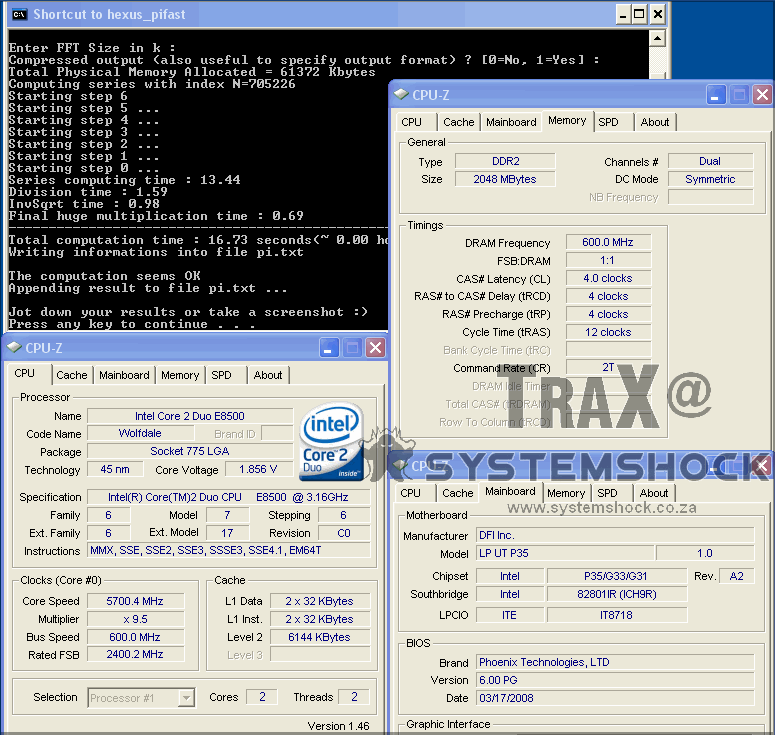This screenshot has height=735, width=775.
Task: Click the LP UT P35 model field
Action: (x=565, y=553)
